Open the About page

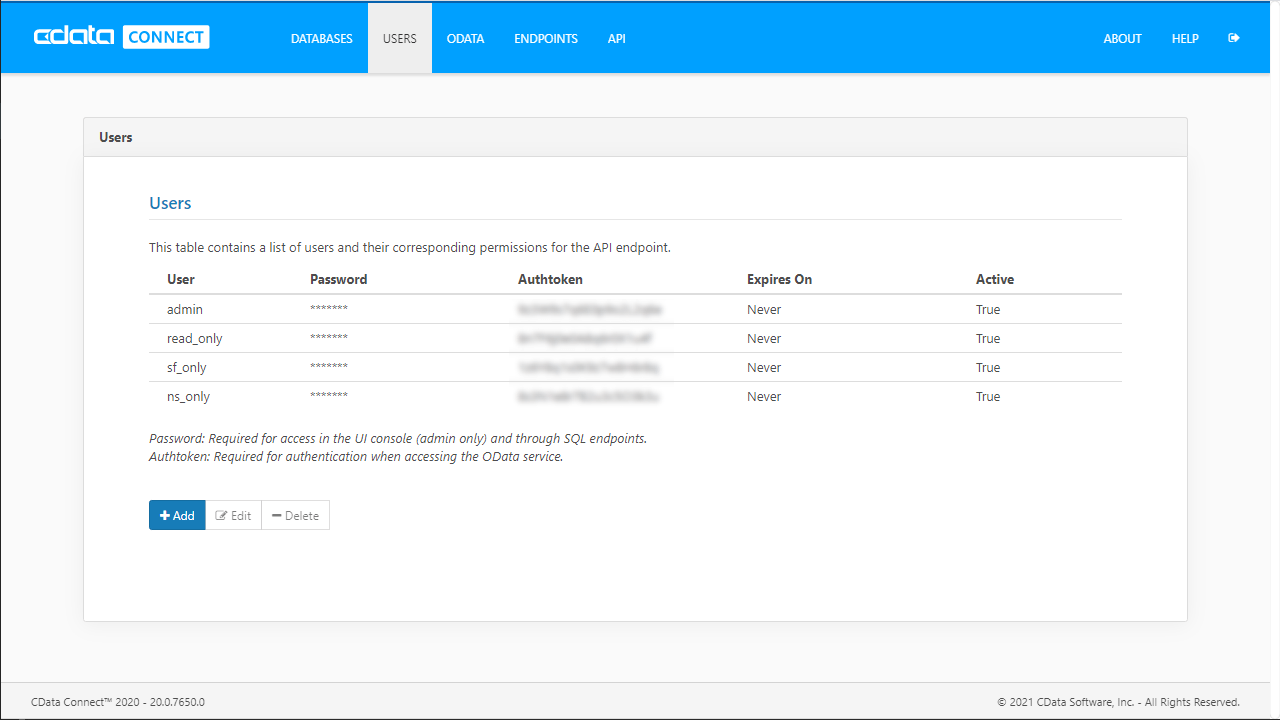1122,39
